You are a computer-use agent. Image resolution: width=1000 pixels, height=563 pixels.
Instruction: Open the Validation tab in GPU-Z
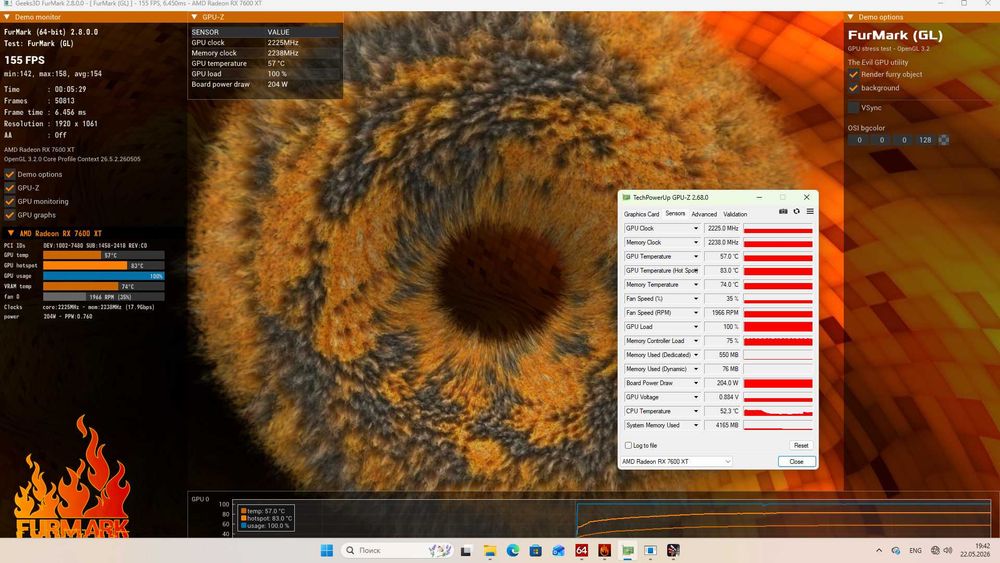pos(735,214)
